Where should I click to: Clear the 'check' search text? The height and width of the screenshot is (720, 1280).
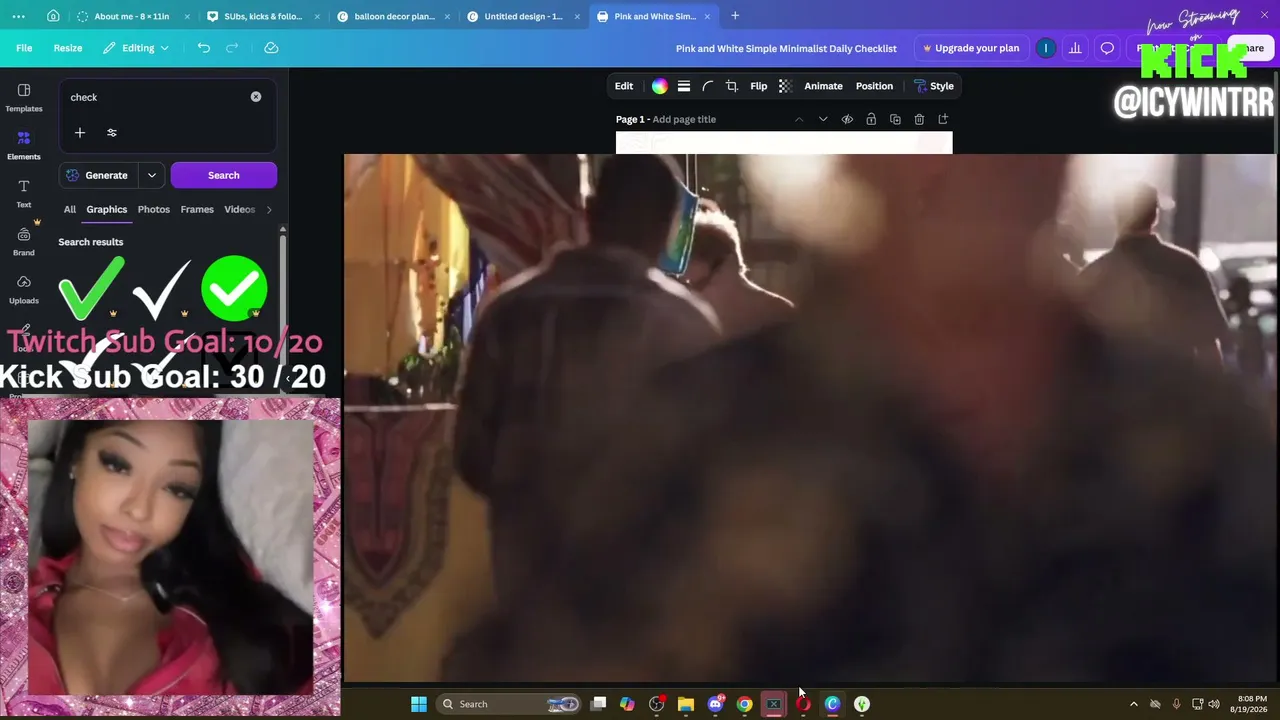point(256,97)
